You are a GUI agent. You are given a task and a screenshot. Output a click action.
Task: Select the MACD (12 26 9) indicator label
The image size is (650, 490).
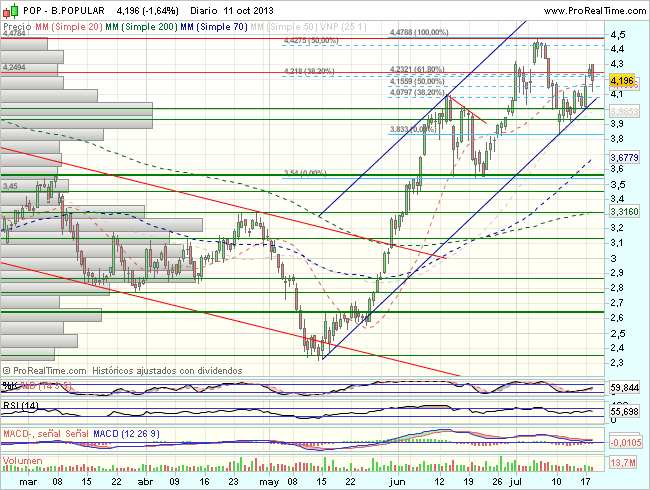point(126,434)
